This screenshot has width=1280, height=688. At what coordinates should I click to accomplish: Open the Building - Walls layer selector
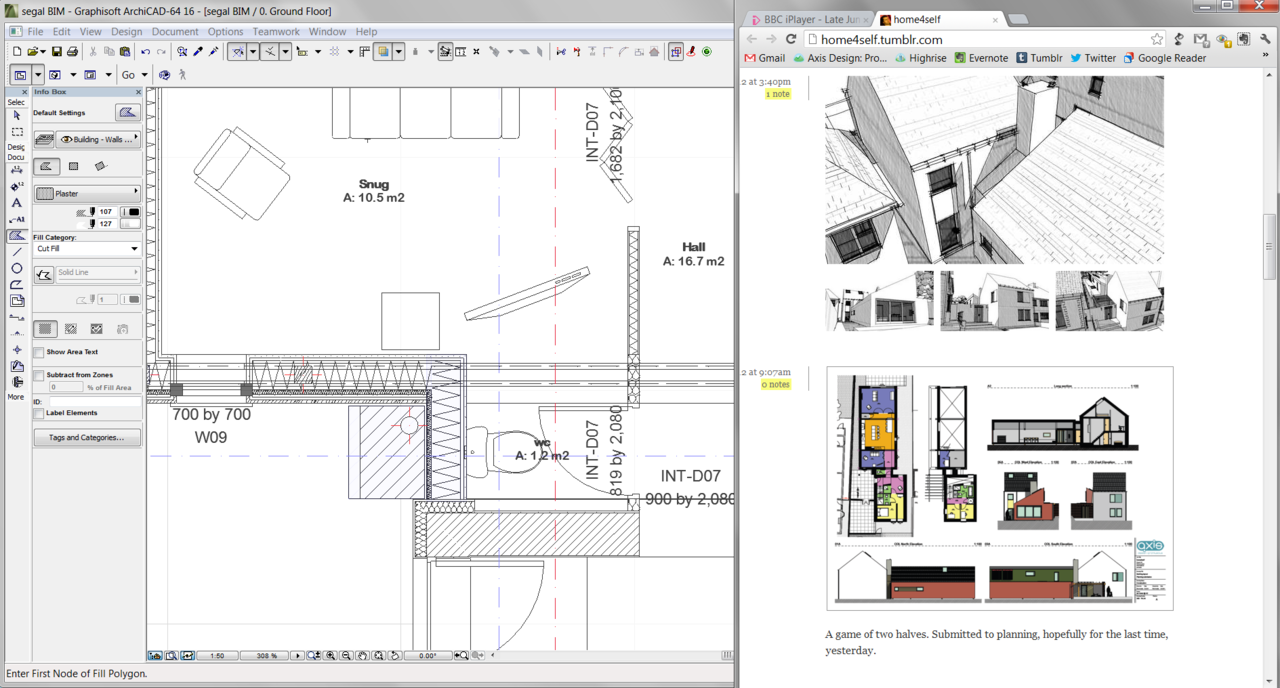(98, 139)
